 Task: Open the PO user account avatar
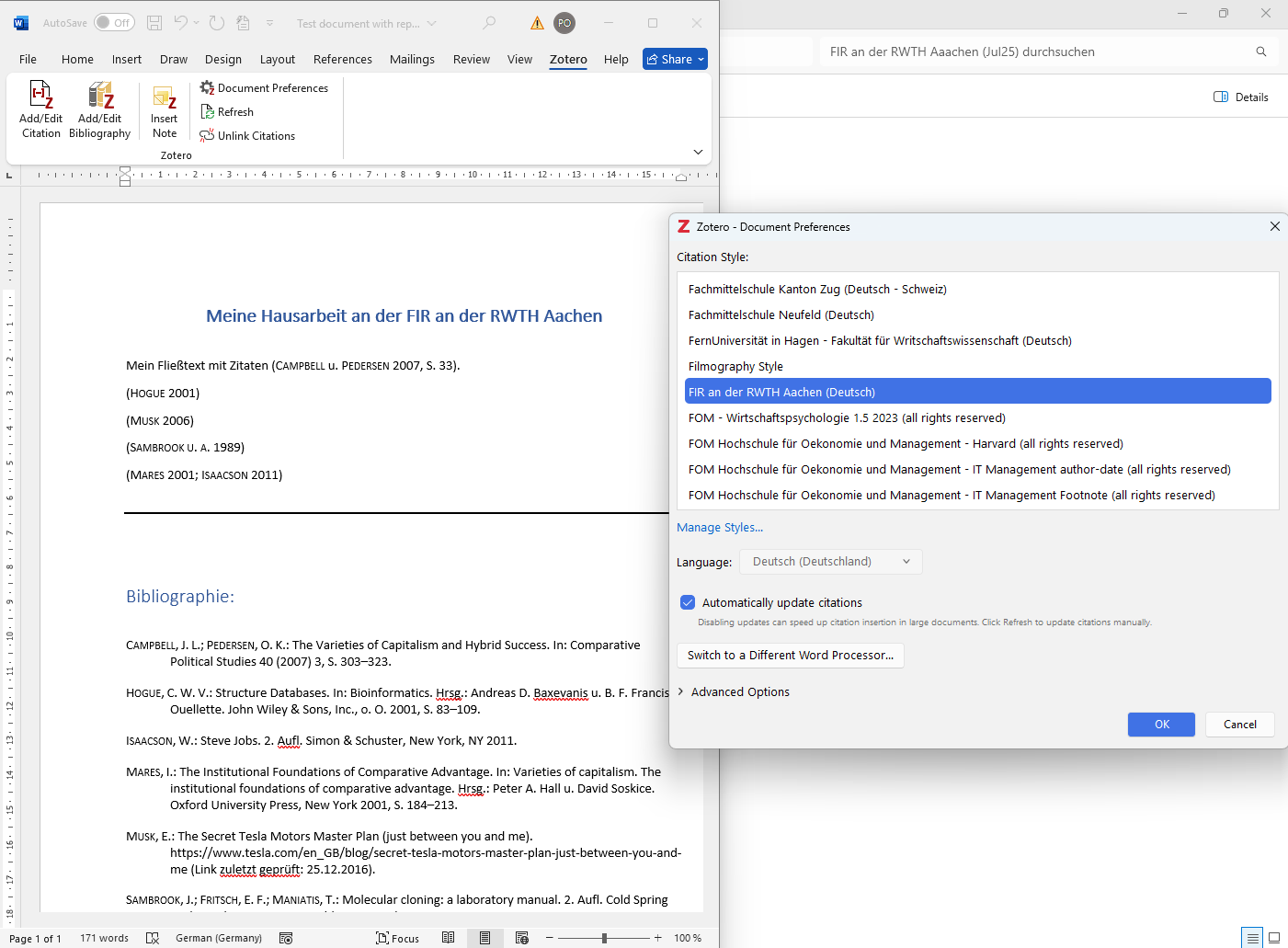point(564,23)
